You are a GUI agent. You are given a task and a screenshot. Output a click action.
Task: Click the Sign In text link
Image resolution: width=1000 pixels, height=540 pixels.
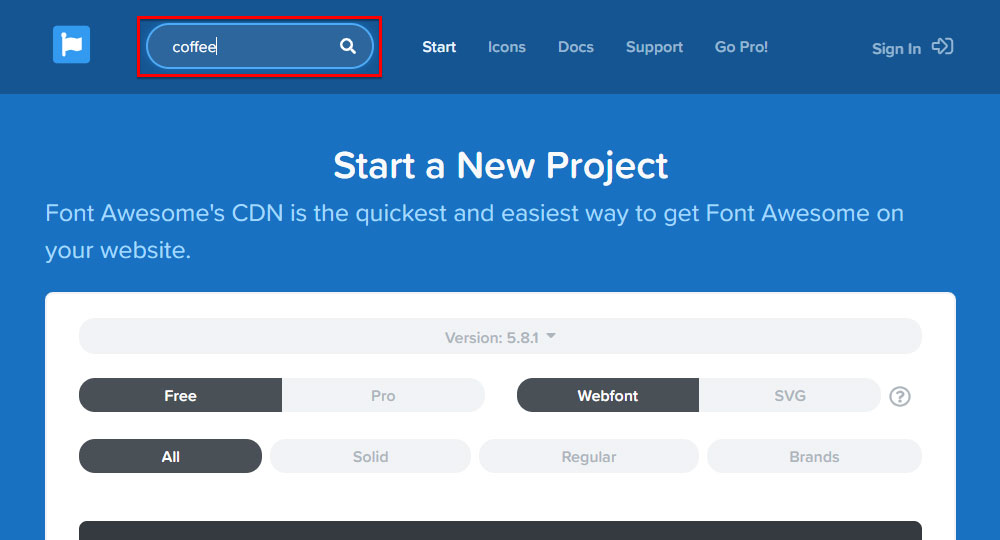[896, 48]
